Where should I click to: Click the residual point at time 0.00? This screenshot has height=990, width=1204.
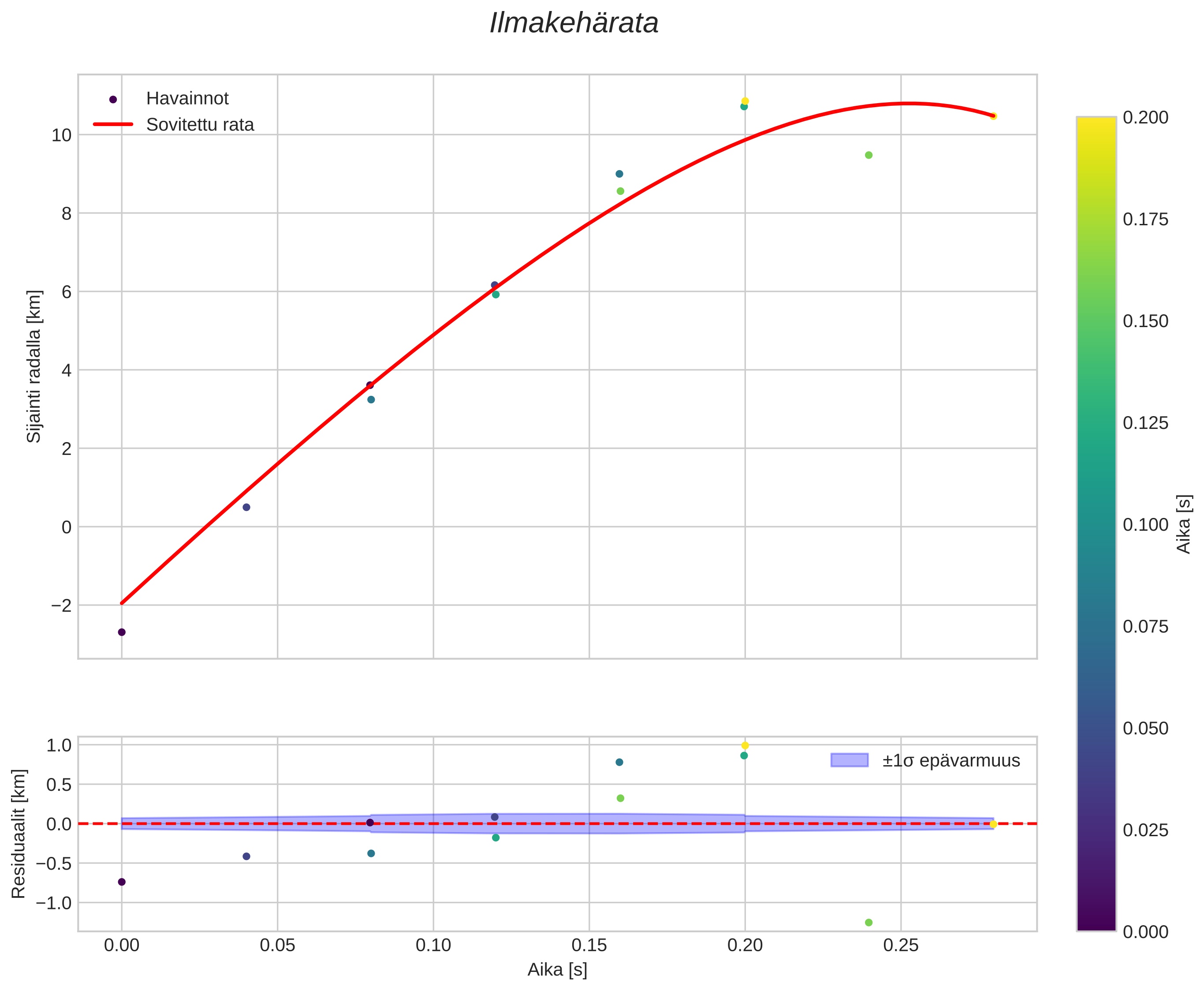click(x=122, y=882)
